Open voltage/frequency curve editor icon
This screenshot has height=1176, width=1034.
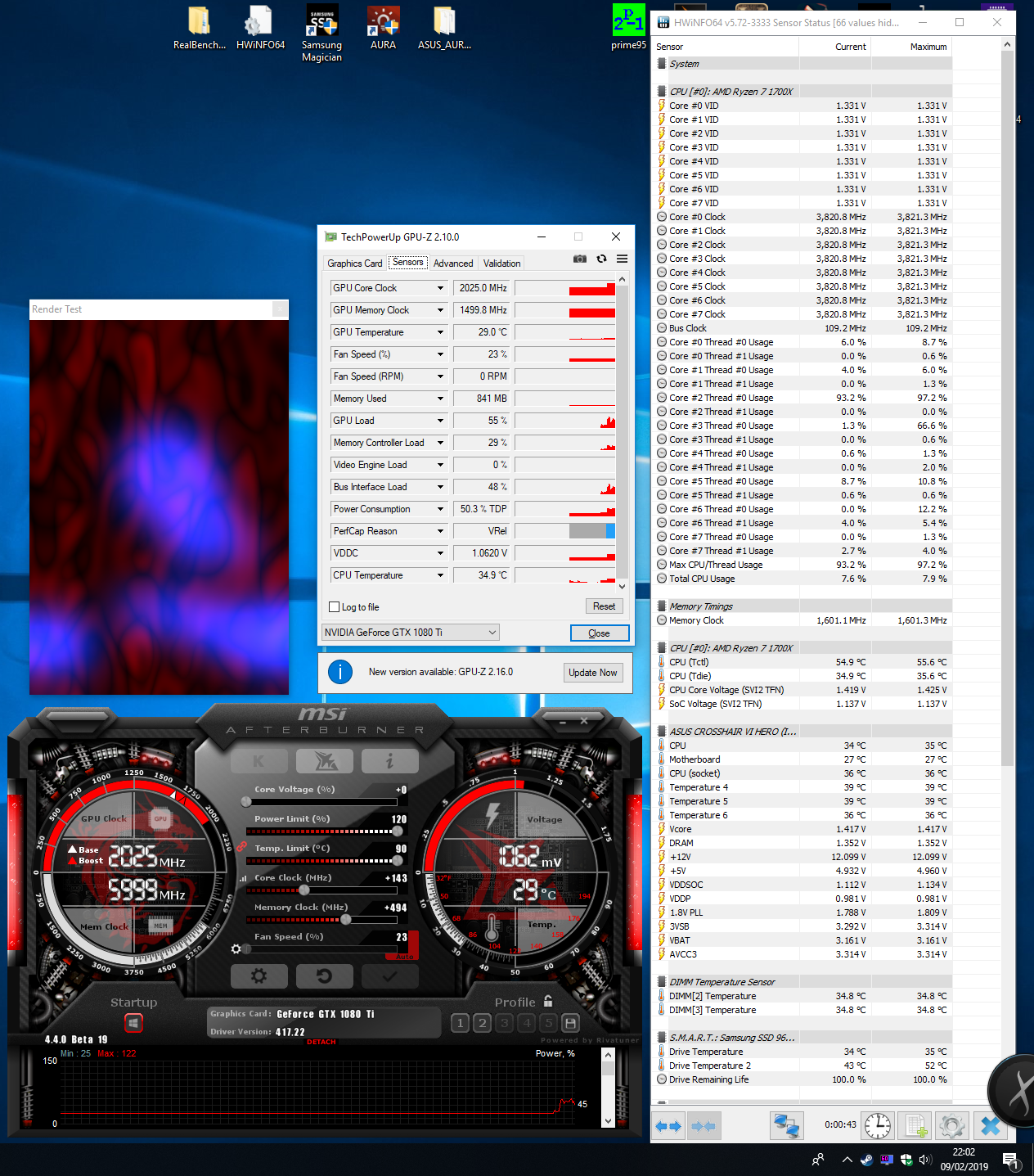243,878
